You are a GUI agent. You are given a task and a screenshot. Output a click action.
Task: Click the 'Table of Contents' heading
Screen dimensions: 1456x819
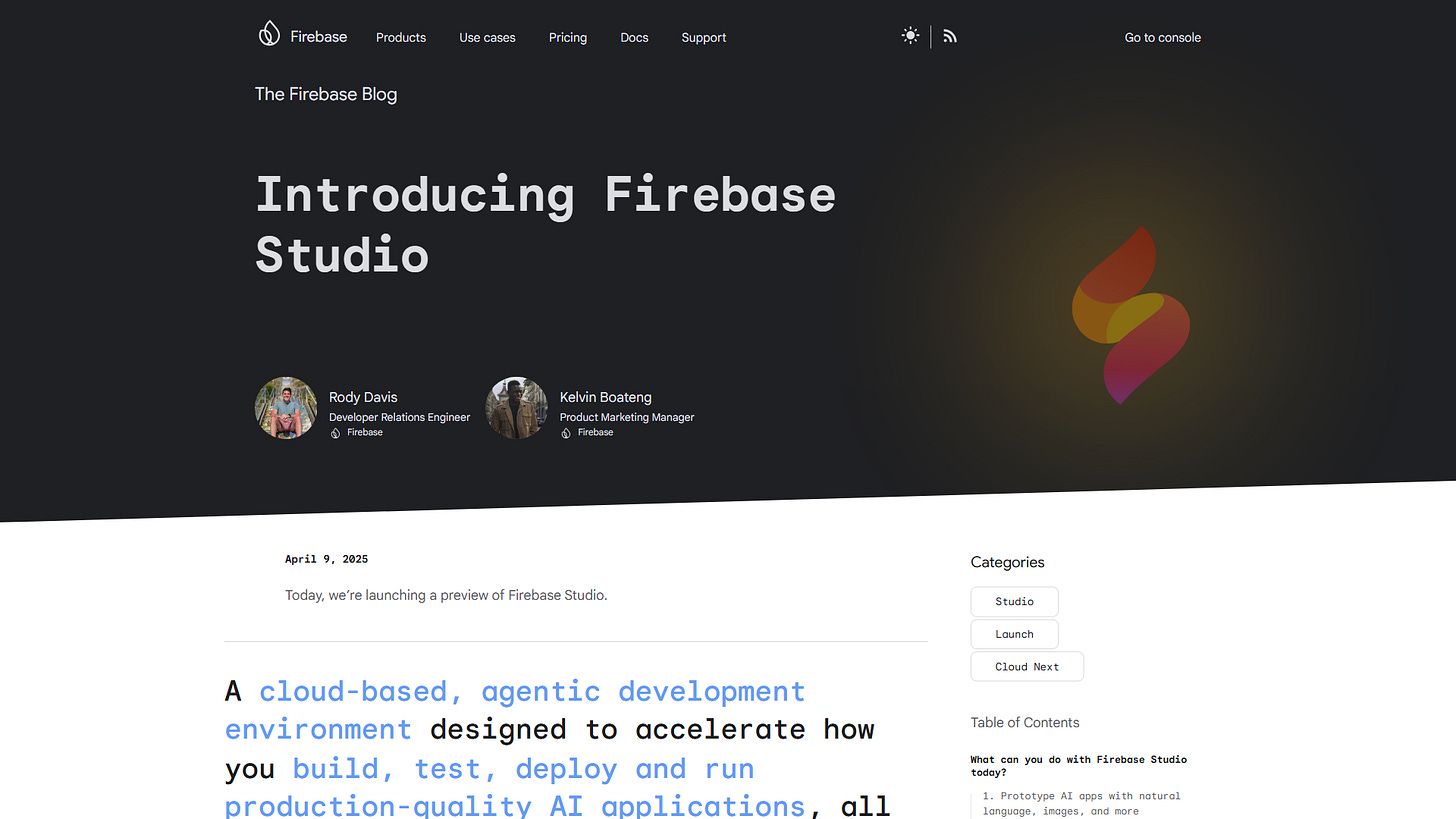click(x=1025, y=722)
